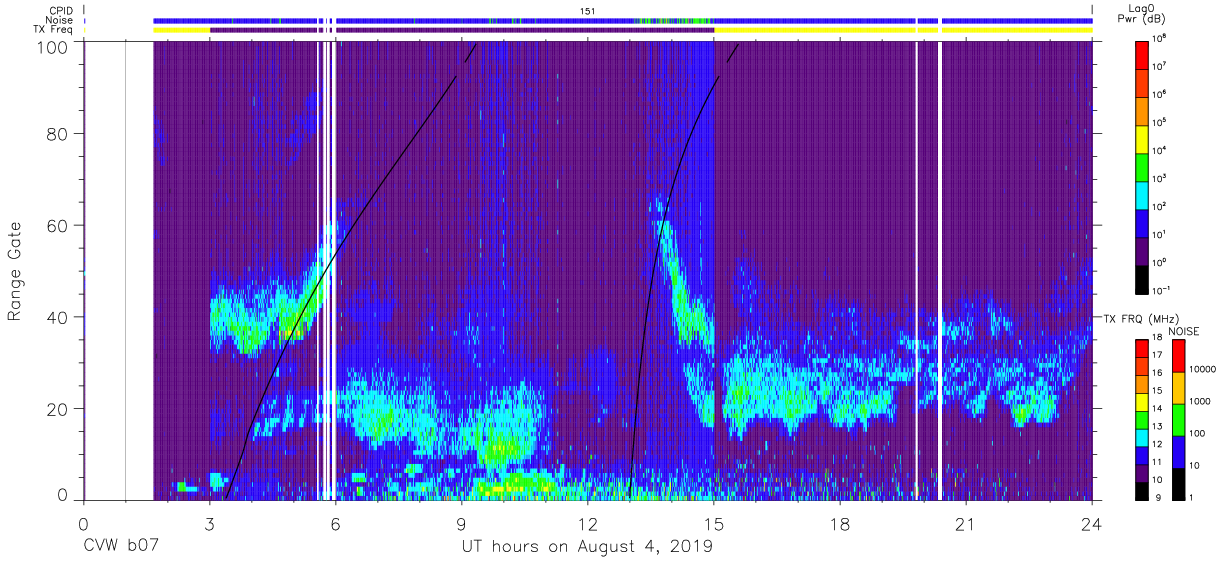Select the 10⁴ label on Lag0 Pwr colorbar
Image resolution: width=1228 pixels, height=567 pixels.
1160,150
